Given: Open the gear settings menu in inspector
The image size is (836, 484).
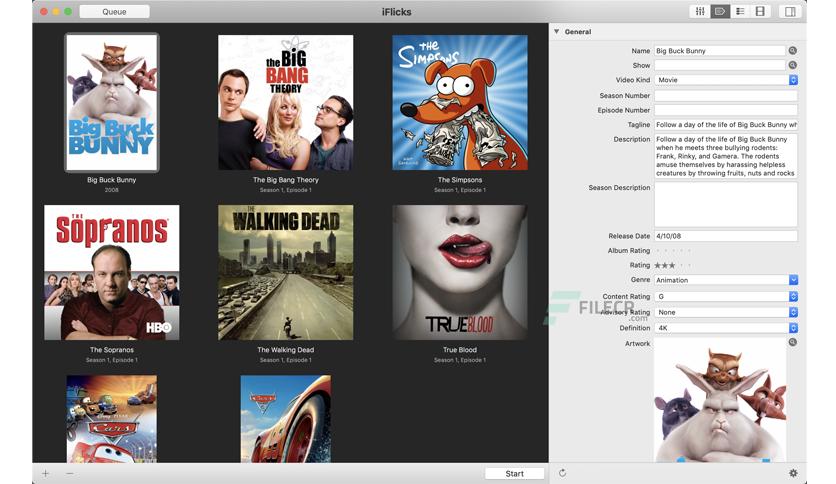Looking at the screenshot, I should pos(793,473).
